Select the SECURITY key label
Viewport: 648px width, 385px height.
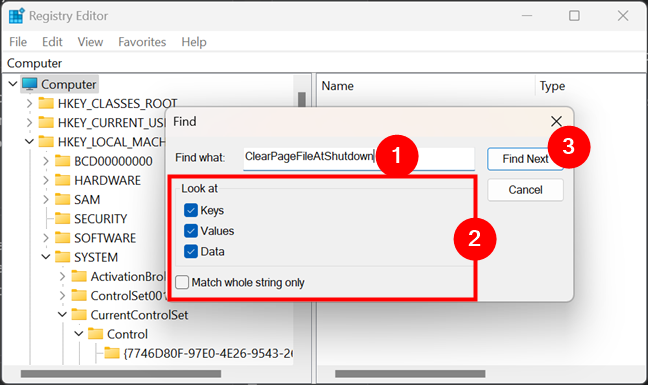pos(100,219)
